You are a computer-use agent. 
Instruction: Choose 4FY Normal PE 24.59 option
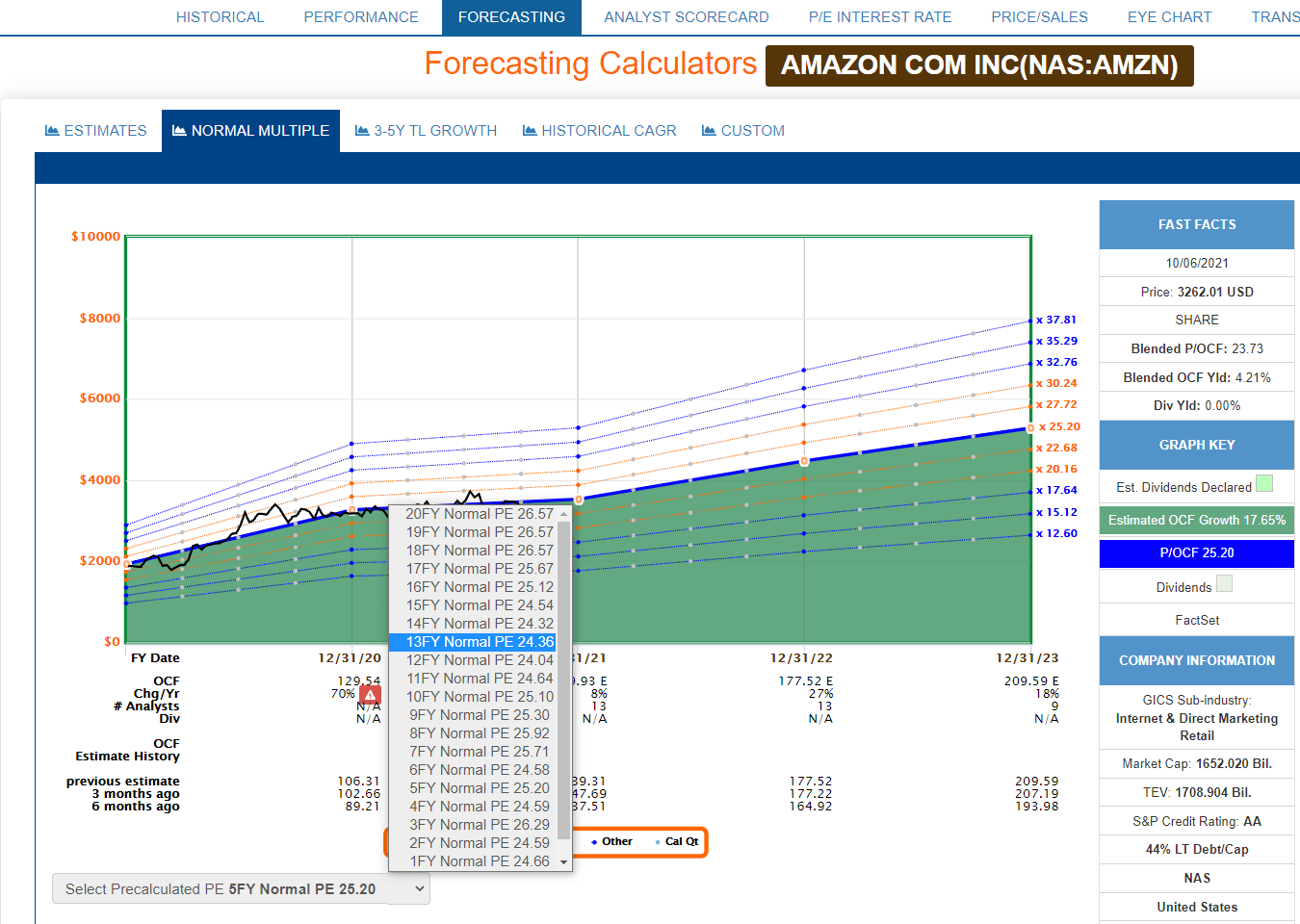pyautogui.click(x=473, y=807)
